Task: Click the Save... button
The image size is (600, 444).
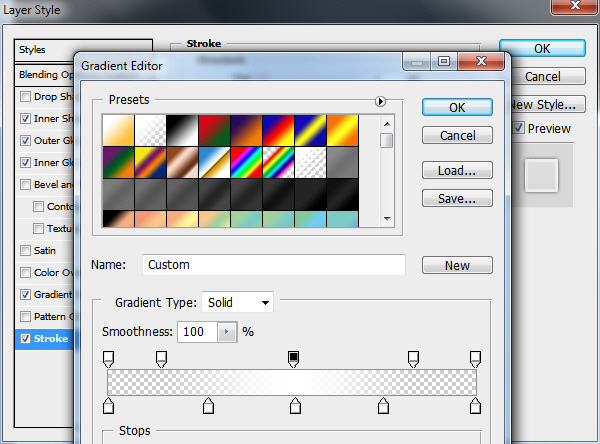Action: (457, 198)
